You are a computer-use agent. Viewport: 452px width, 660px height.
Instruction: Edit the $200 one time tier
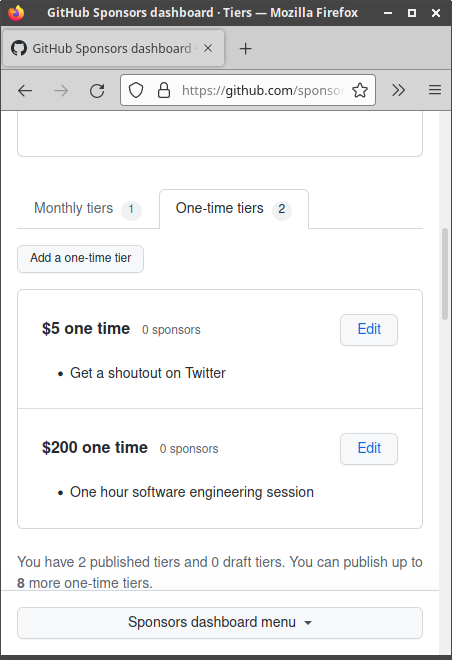(369, 449)
